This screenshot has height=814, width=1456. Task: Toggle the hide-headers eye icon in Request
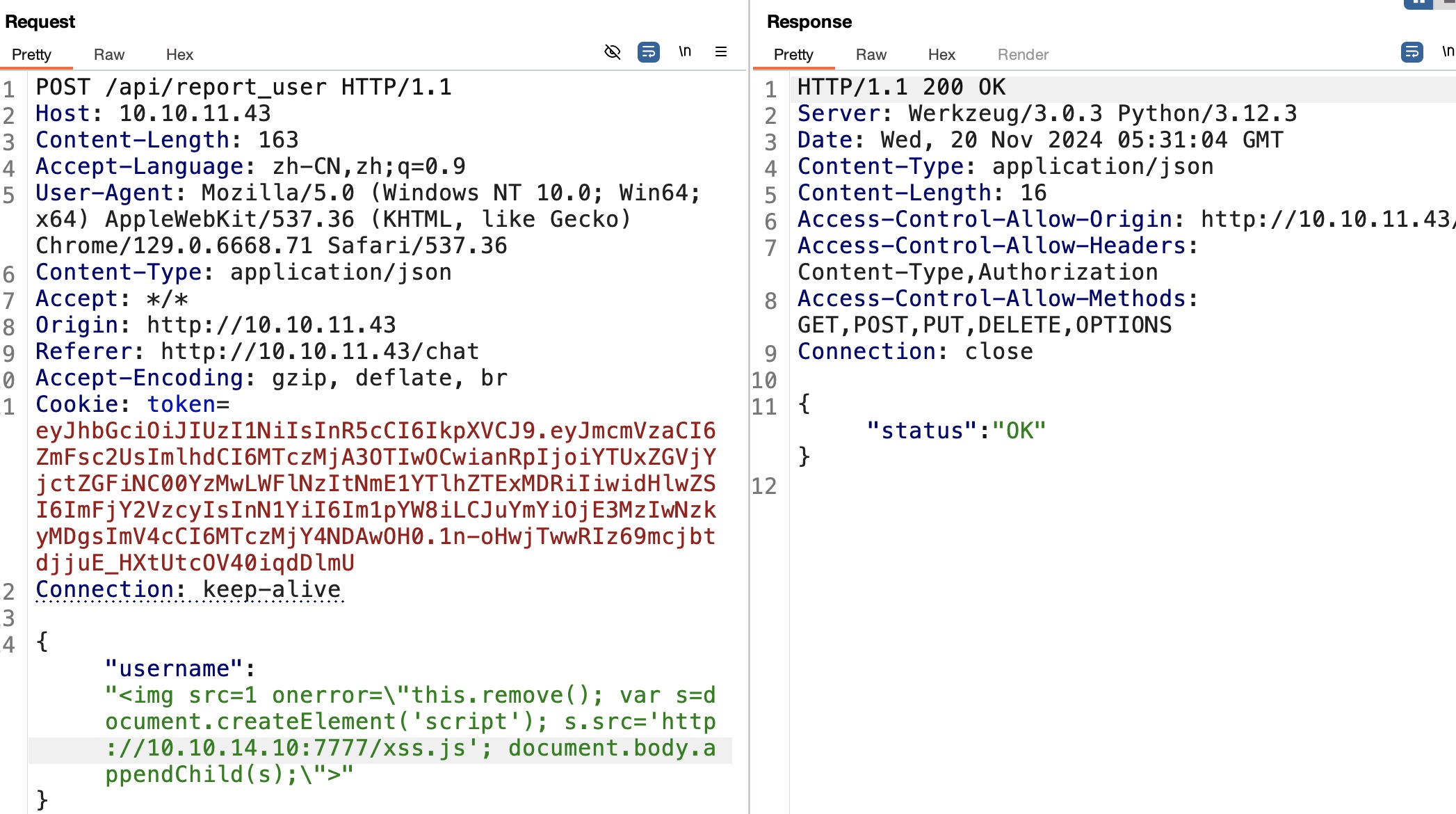pos(612,52)
